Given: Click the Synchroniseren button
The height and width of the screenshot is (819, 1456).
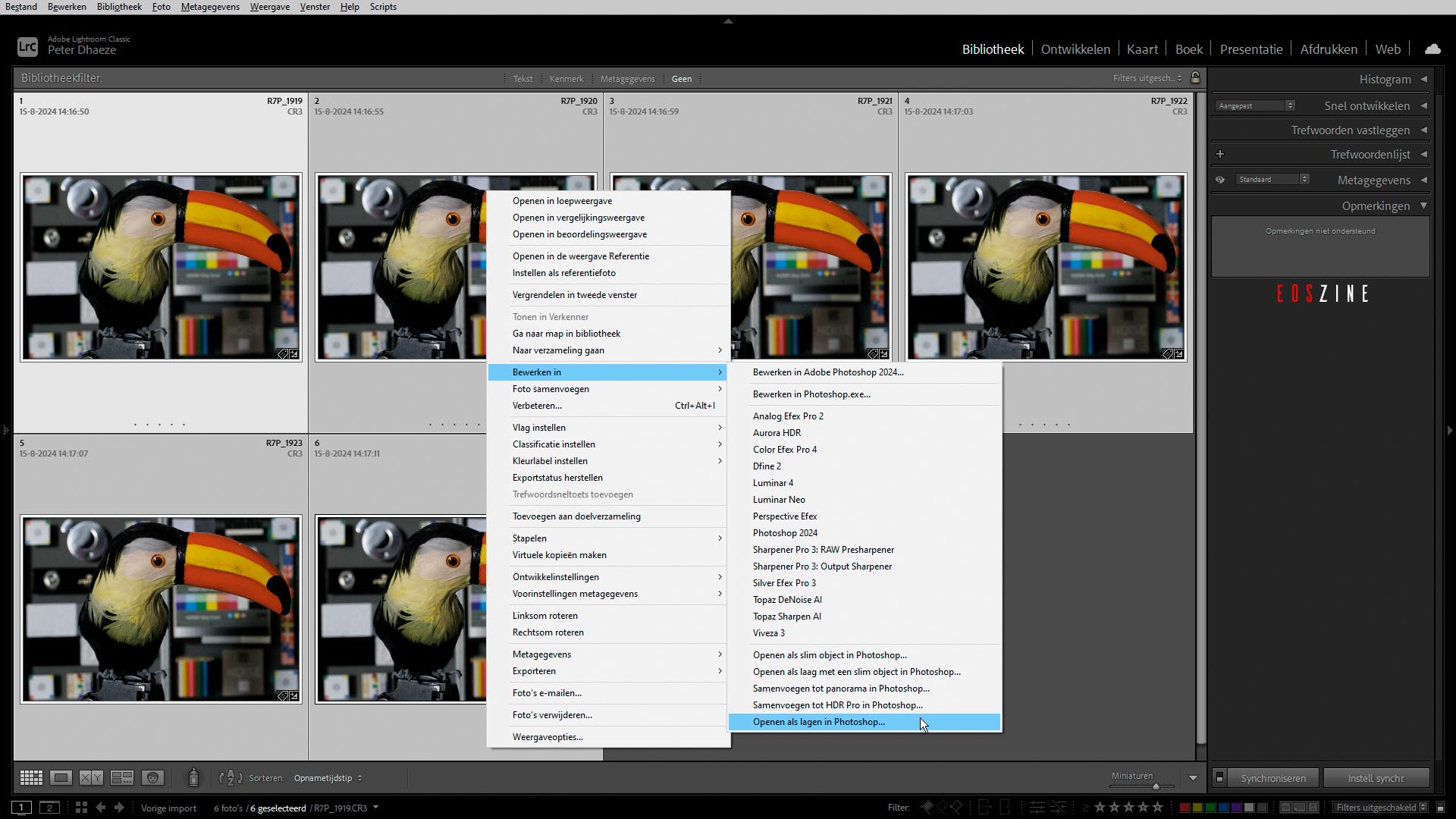Looking at the screenshot, I should coord(1273,778).
